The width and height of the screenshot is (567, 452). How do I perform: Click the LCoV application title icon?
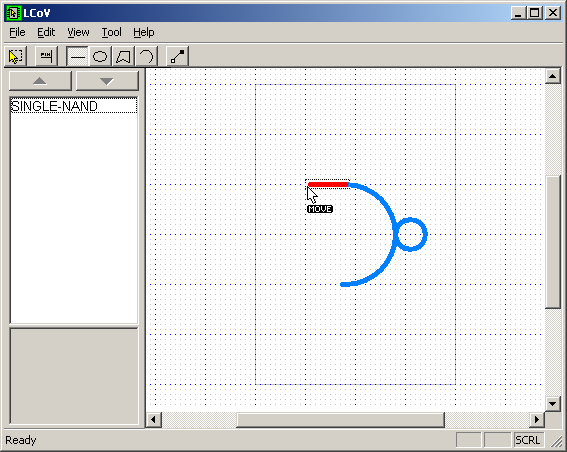[x=13, y=13]
